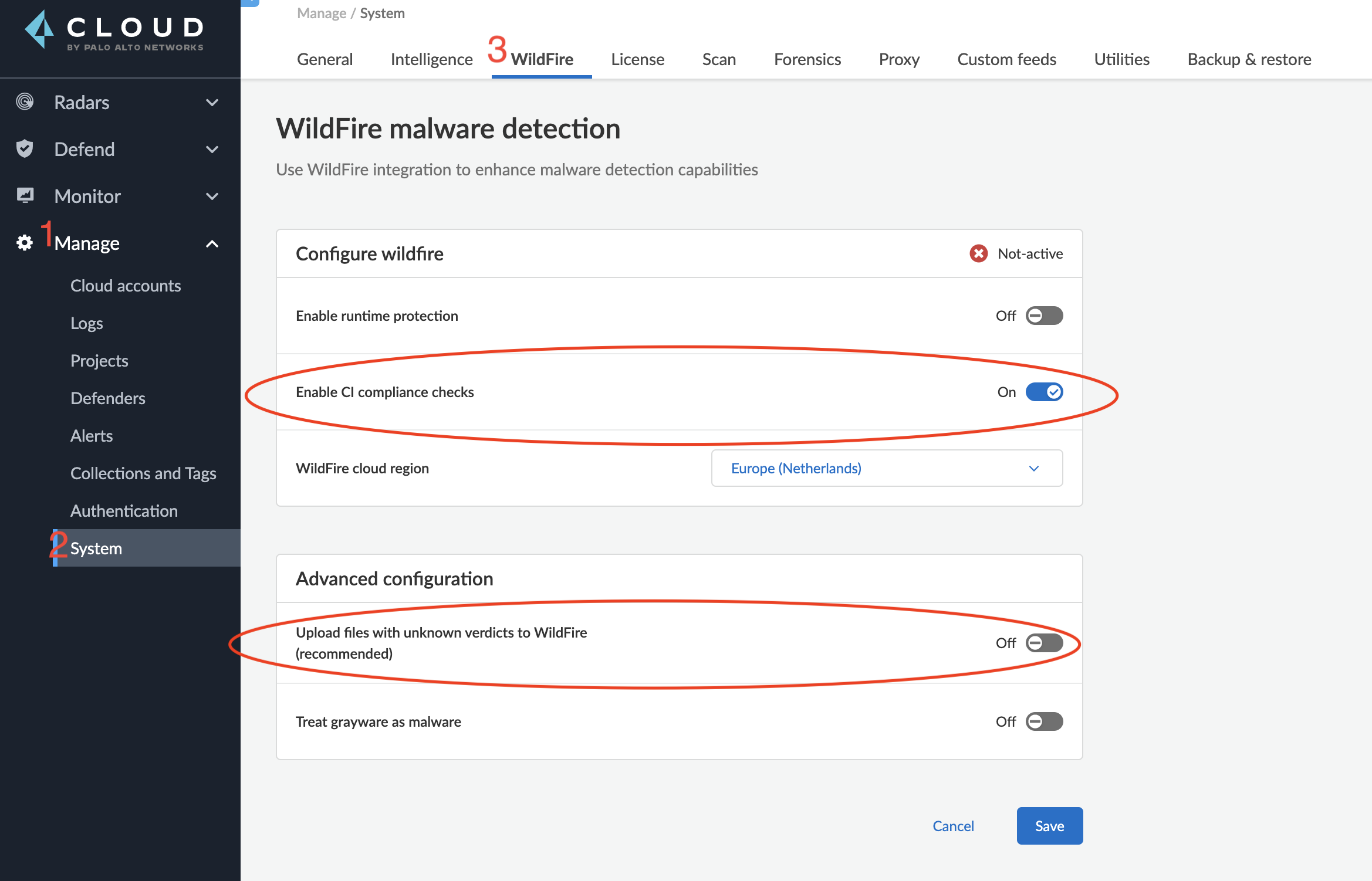
Task: Click the Manage breadcrumb link
Action: (x=321, y=13)
